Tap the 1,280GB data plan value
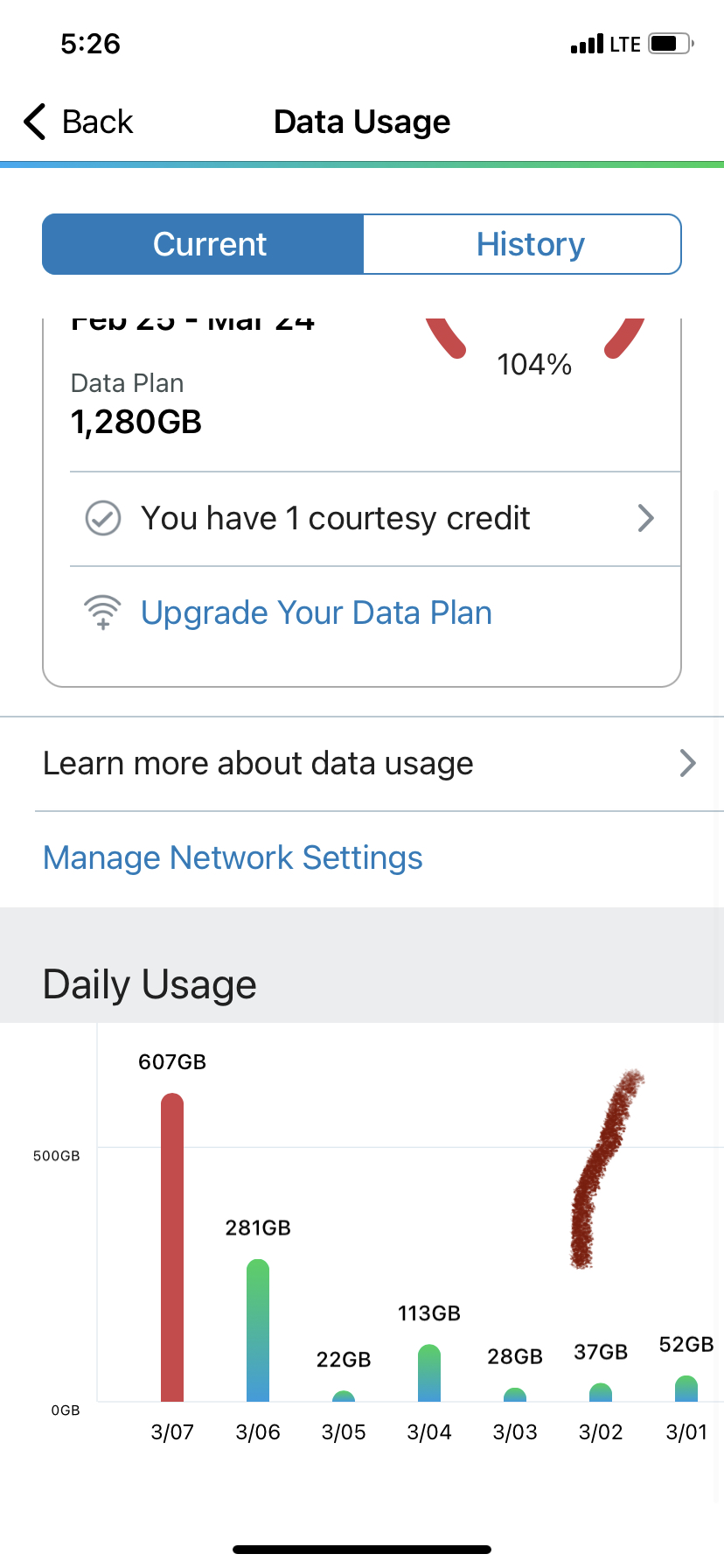The height and width of the screenshot is (1568, 724). click(x=136, y=422)
